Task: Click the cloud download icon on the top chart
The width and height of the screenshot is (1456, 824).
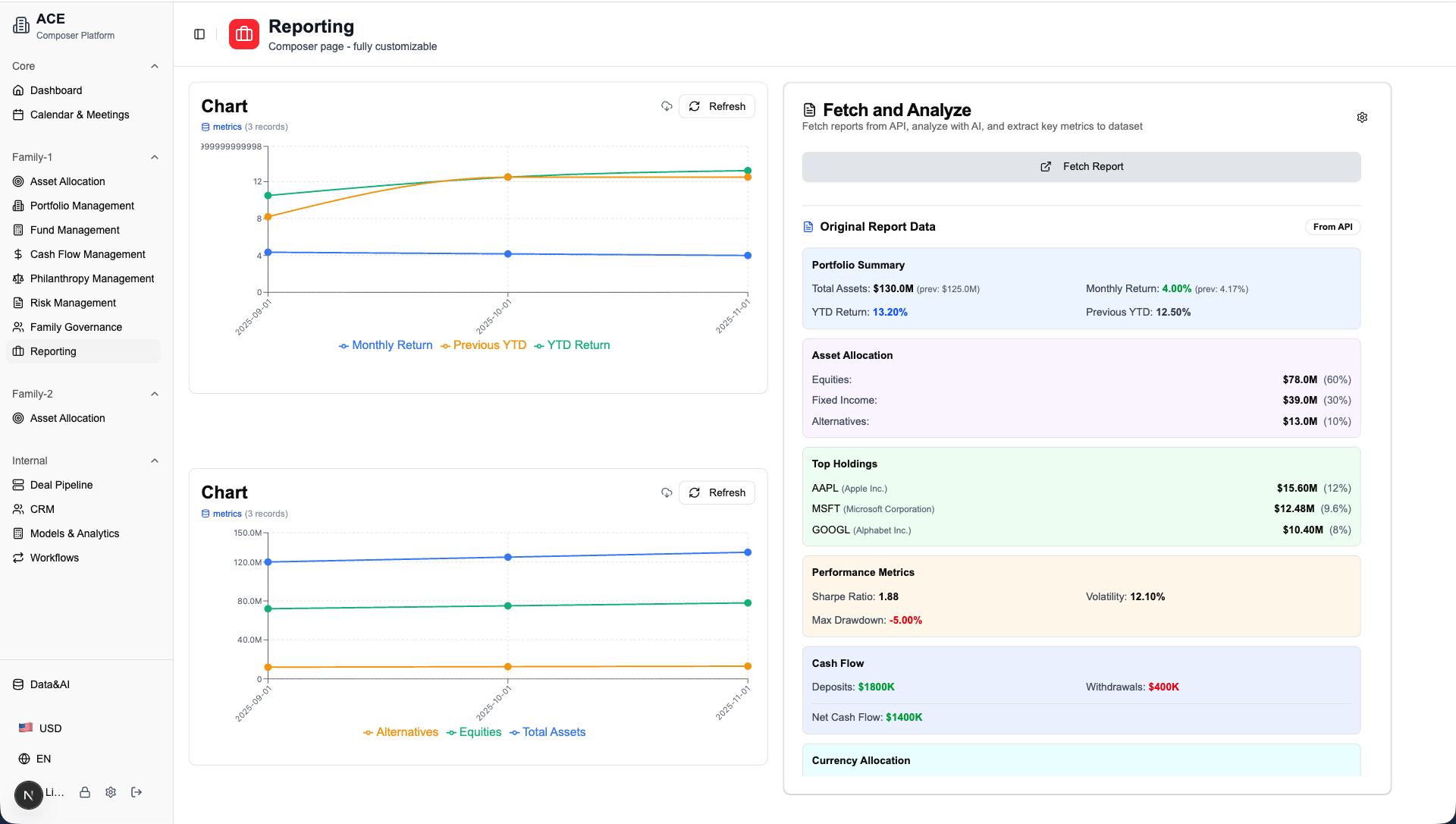Action: tap(667, 106)
